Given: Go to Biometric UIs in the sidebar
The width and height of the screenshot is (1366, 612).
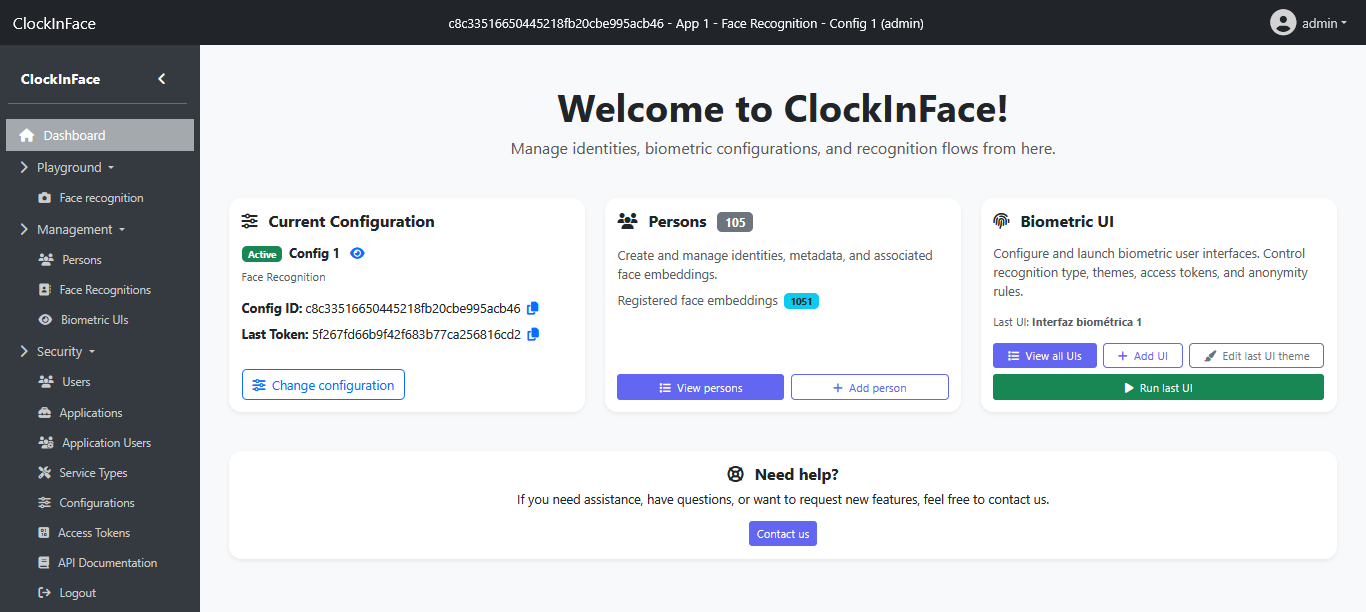Looking at the screenshot, I should [94, 320].
